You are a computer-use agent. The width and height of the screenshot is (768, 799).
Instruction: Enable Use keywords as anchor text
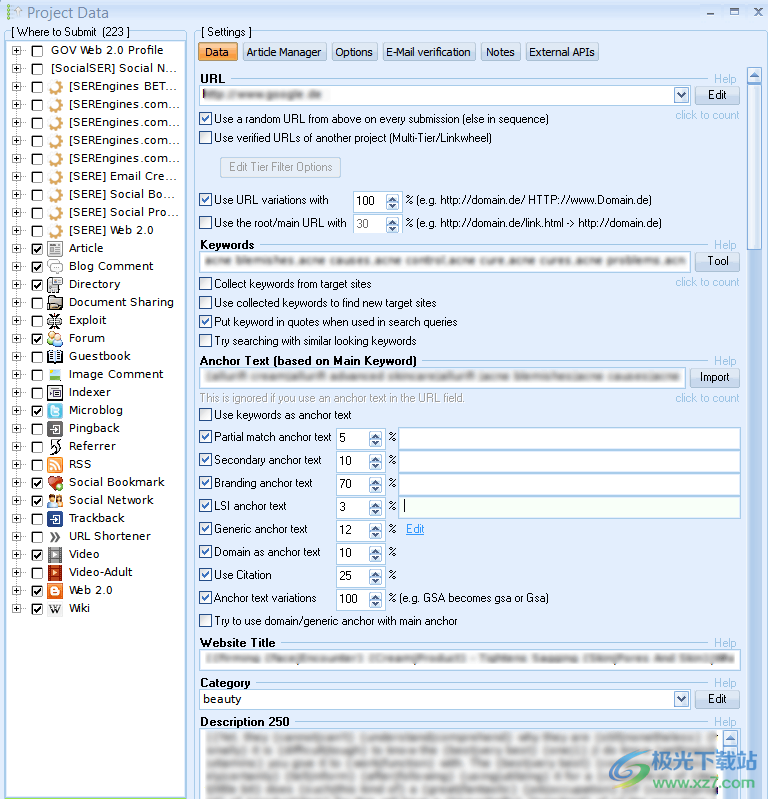pos(205,414)
